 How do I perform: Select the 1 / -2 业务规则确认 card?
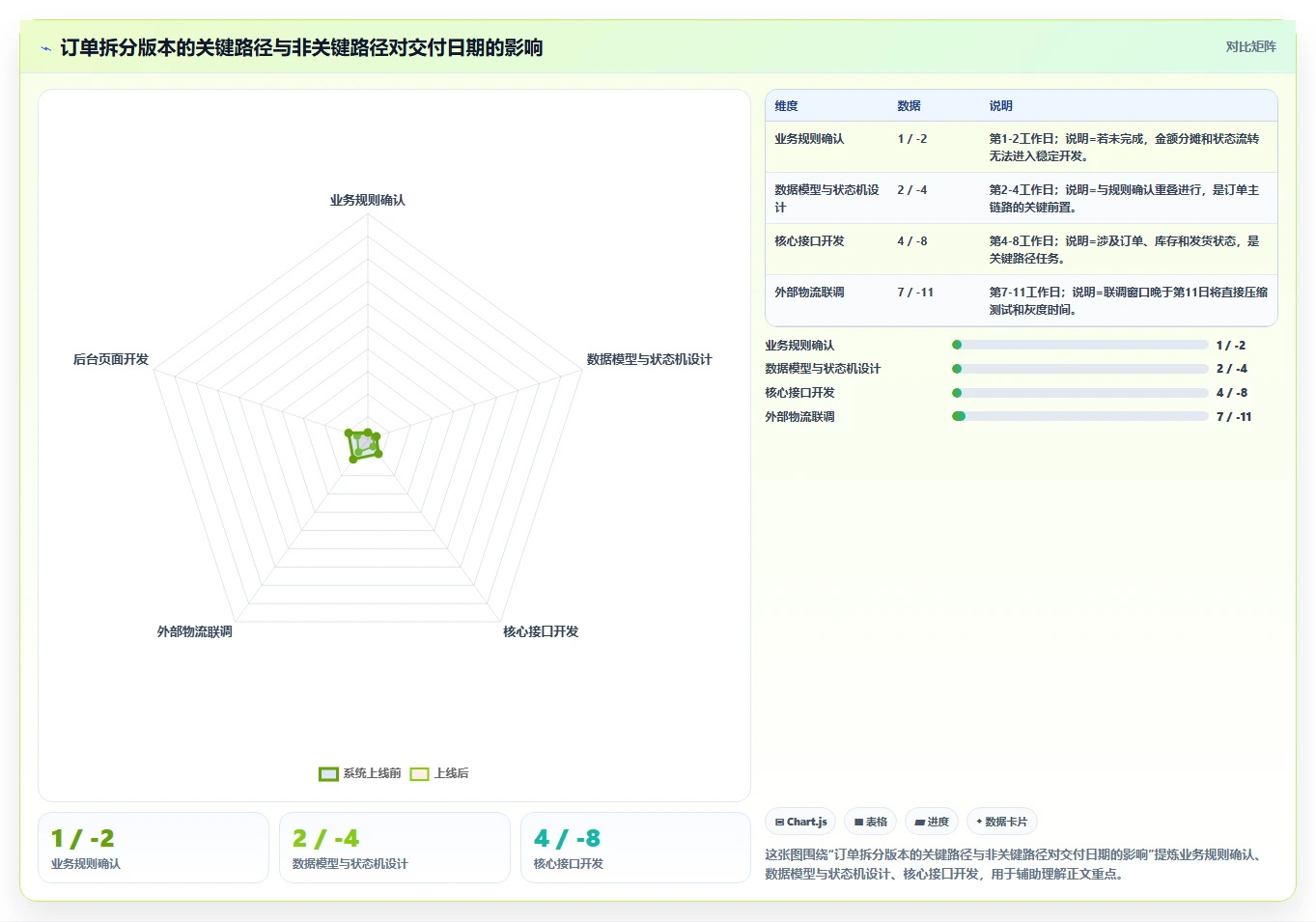pyautogui.click(x=154, y=848)
